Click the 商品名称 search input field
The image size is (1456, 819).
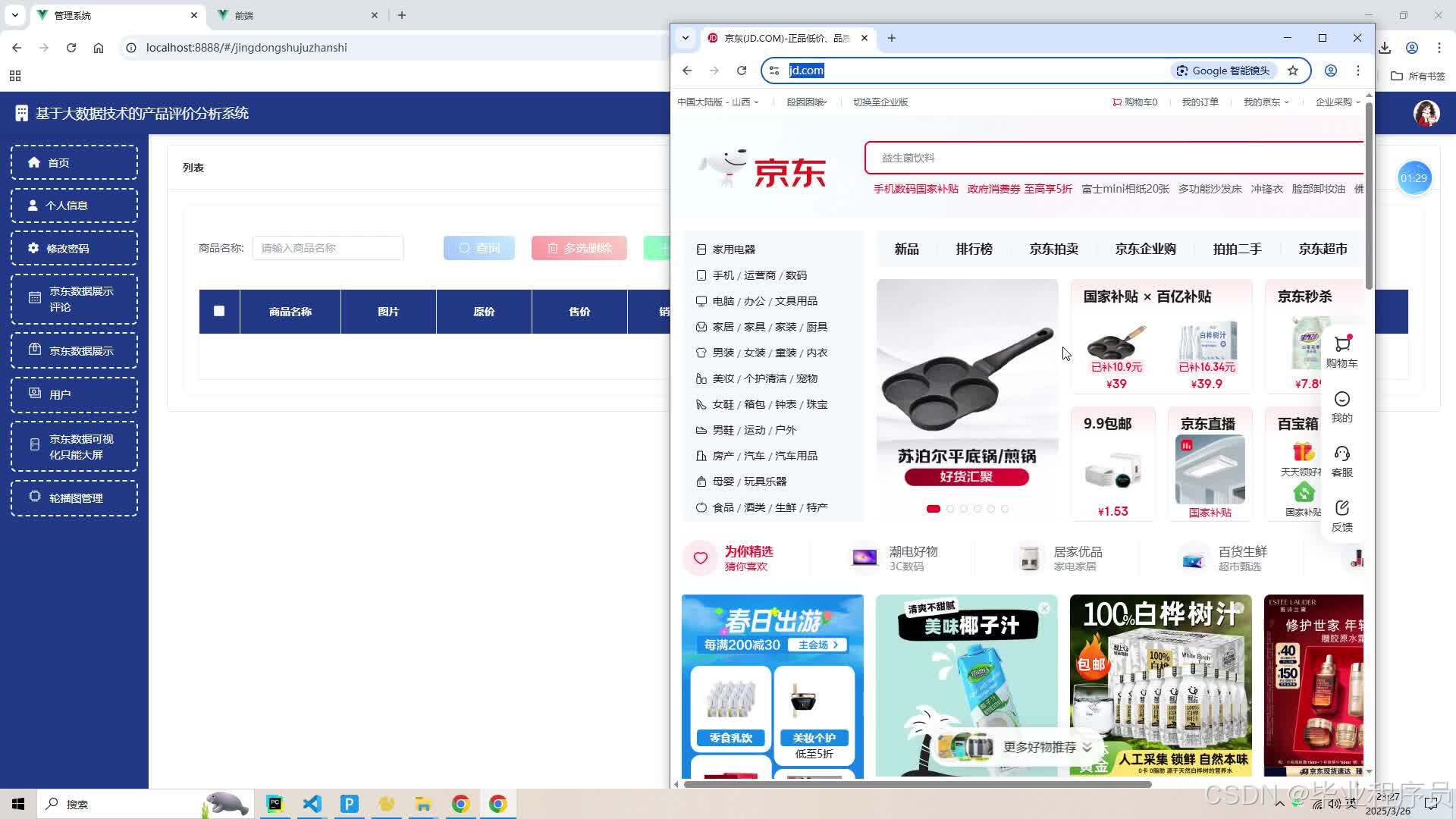click(x=328, y=248)
